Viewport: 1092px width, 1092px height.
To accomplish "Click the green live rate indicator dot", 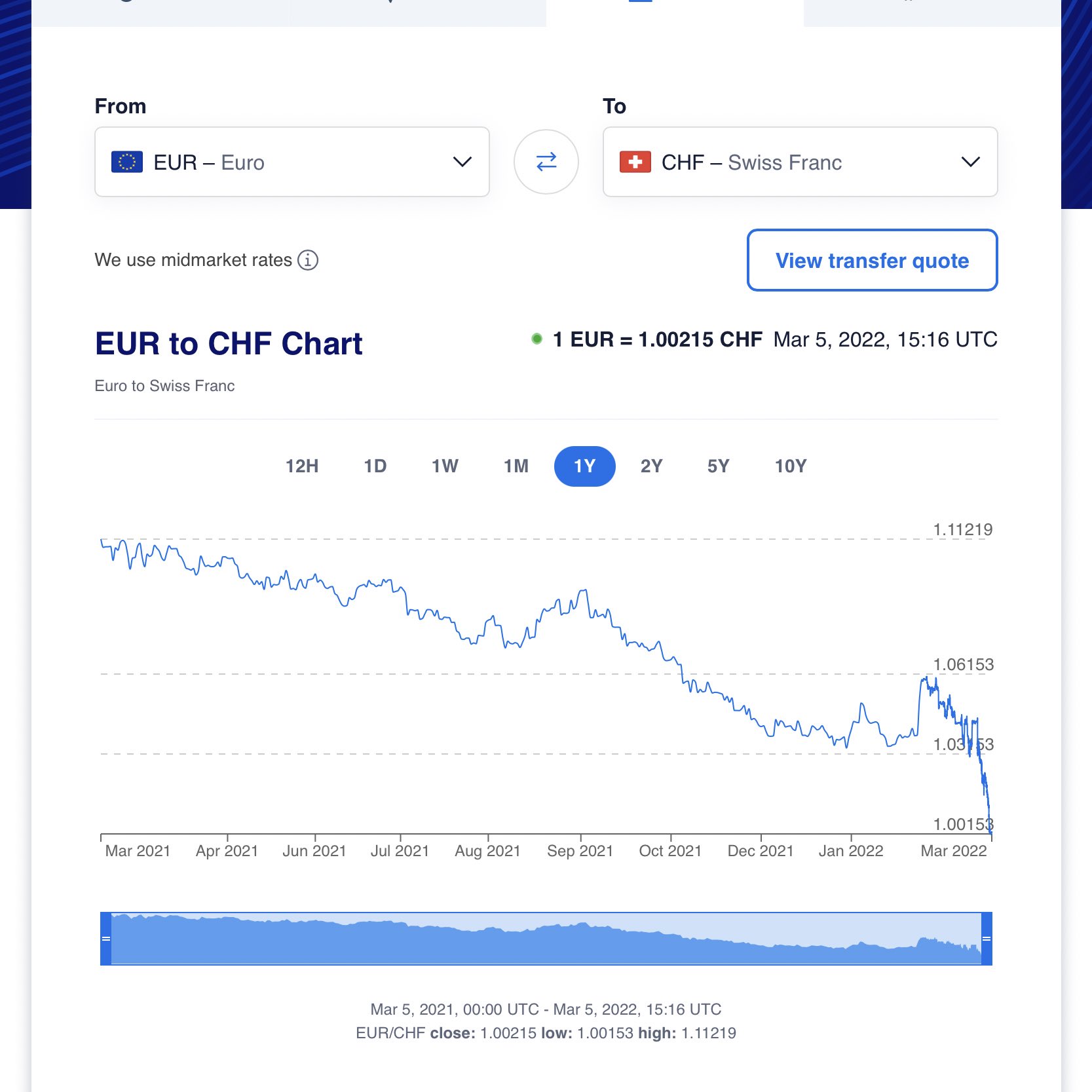I will (x=537, y=339).
